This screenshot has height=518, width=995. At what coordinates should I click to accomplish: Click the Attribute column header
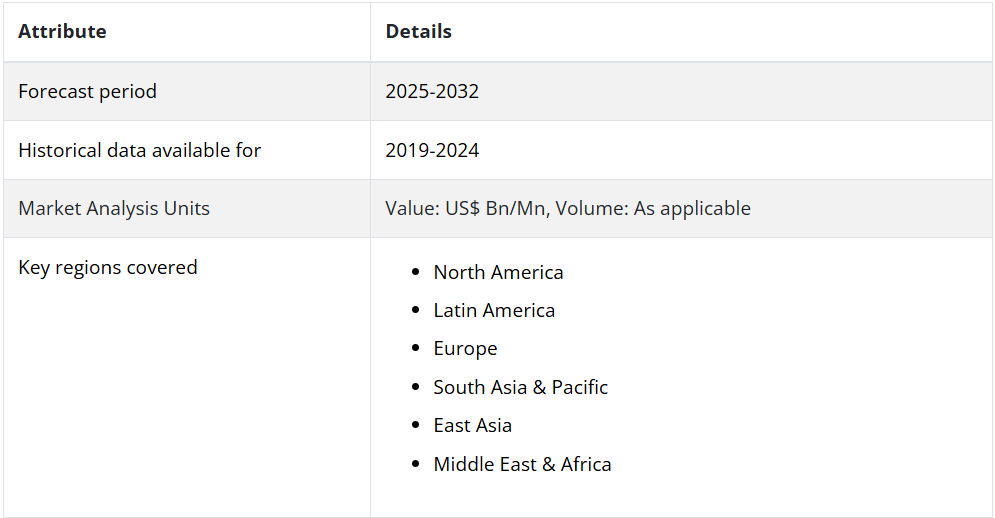(62, 31)
